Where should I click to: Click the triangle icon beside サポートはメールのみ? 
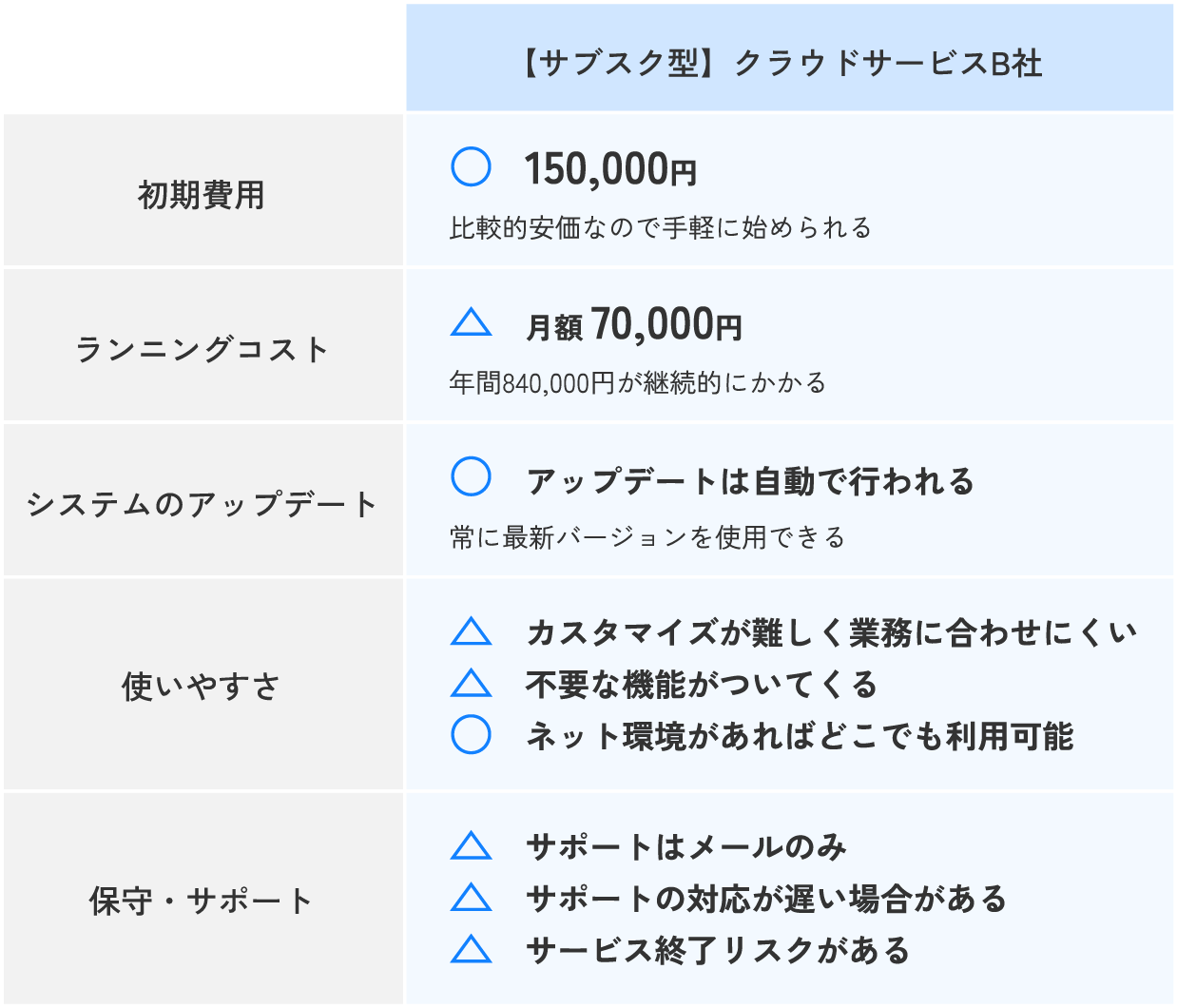pos(471,846)
